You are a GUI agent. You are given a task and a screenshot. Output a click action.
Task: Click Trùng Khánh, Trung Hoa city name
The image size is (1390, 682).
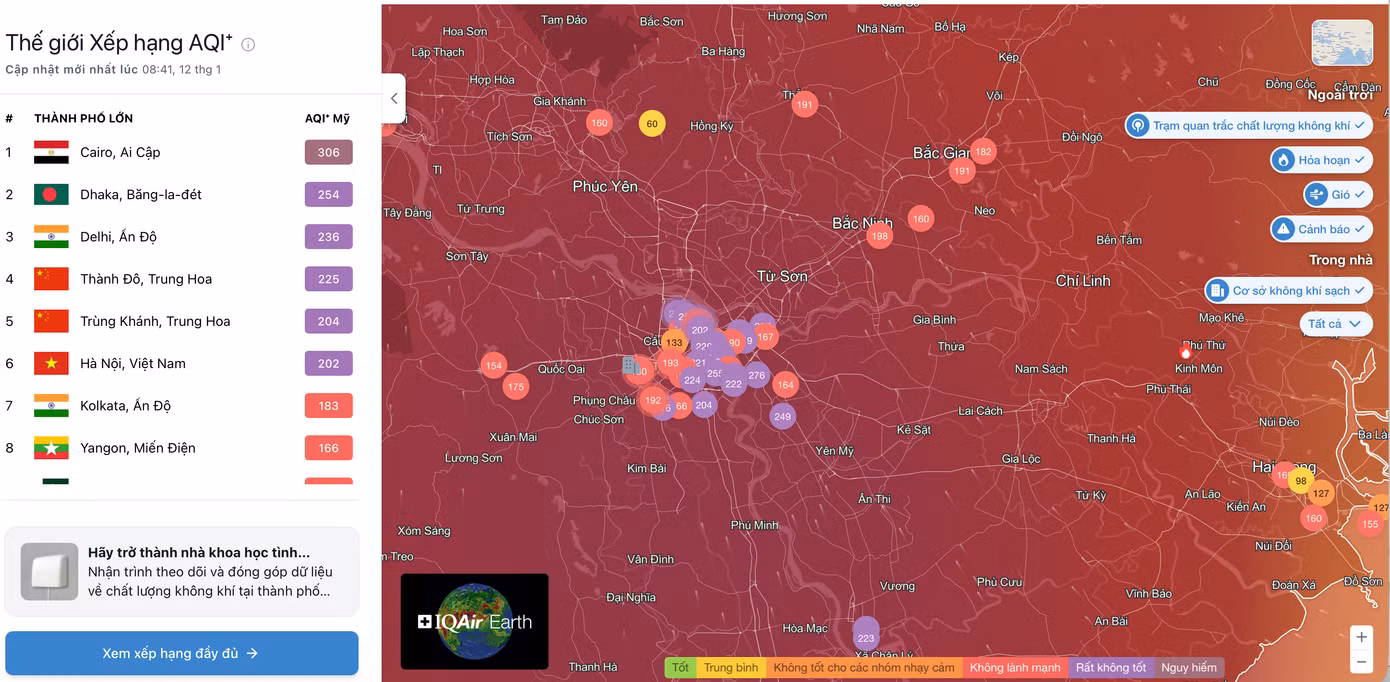click(155, 321)
